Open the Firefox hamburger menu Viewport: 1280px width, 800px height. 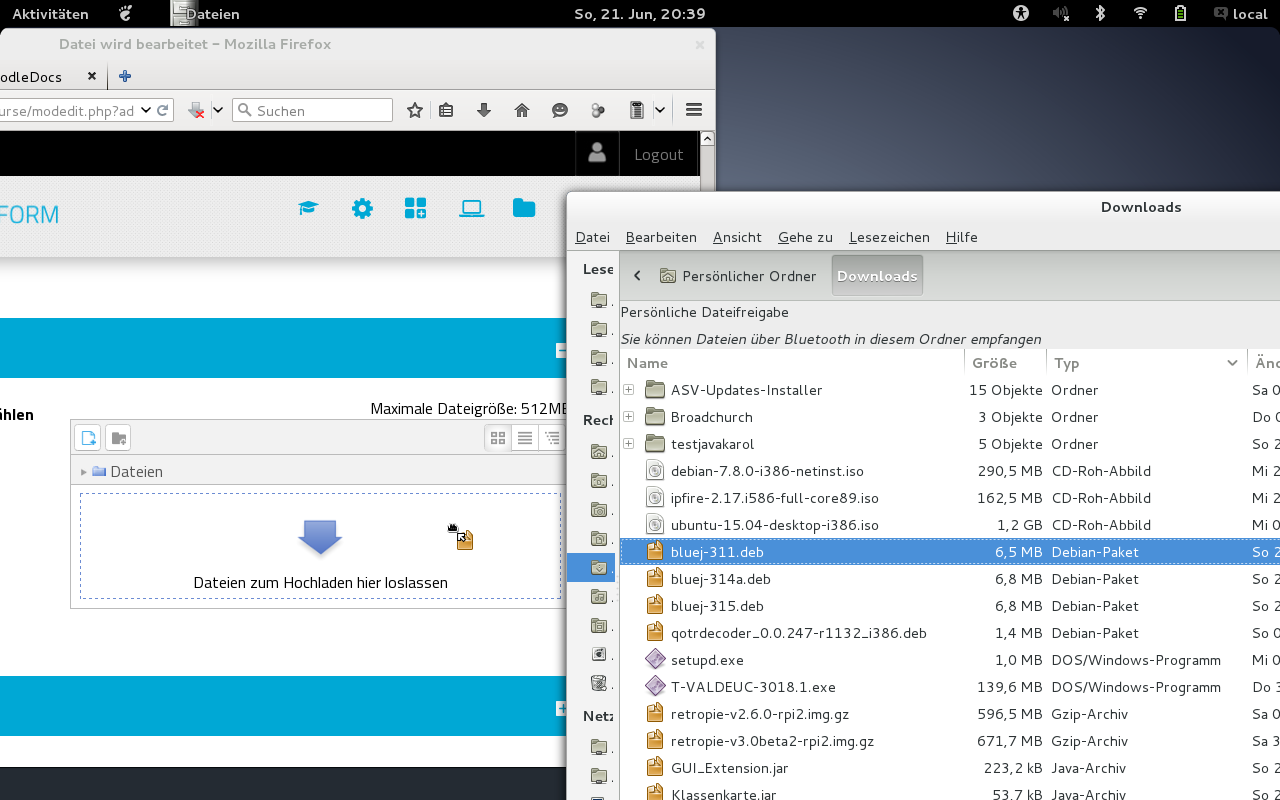point(694,110)
